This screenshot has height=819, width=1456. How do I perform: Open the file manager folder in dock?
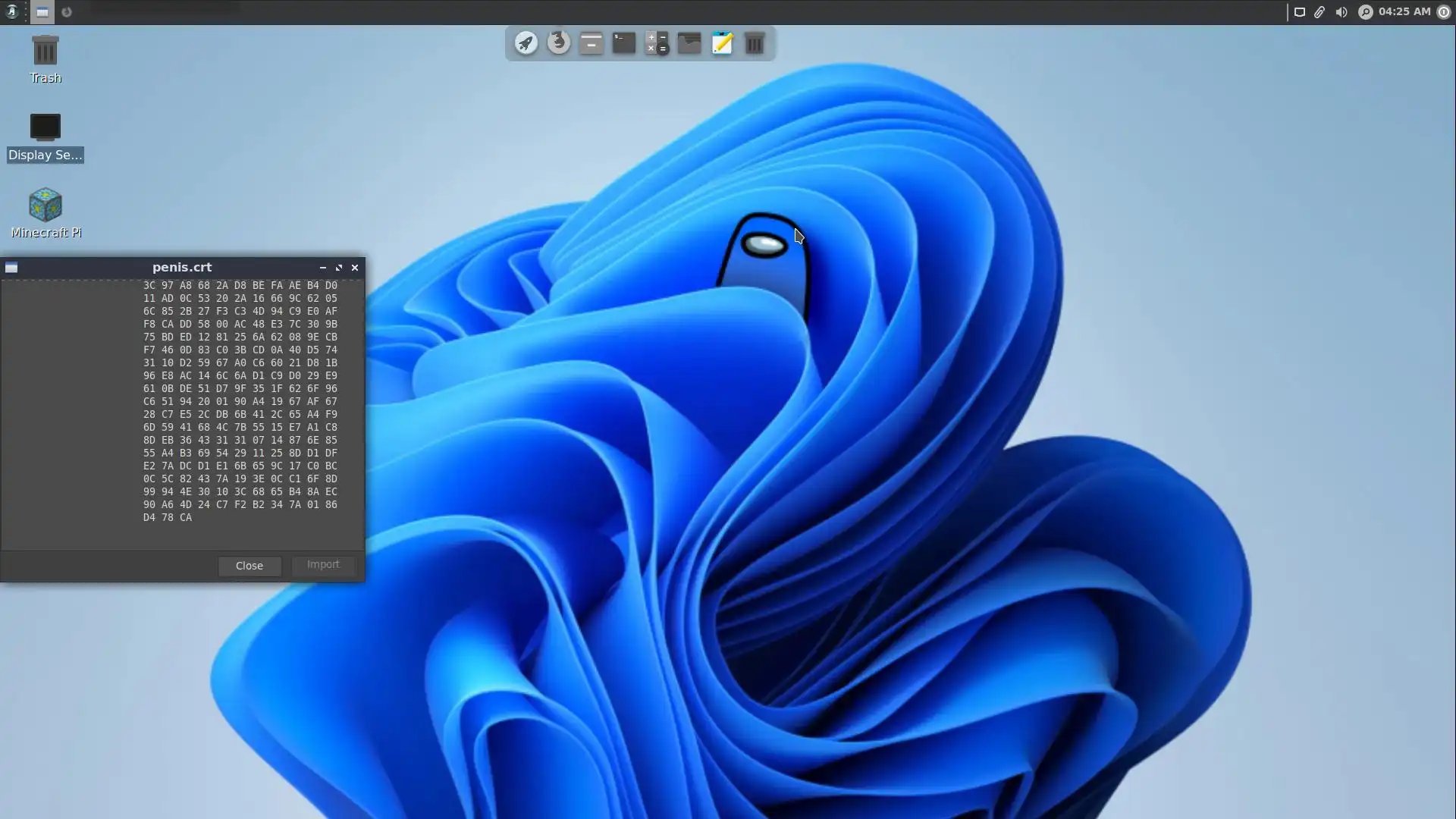(x=689, y=43)
